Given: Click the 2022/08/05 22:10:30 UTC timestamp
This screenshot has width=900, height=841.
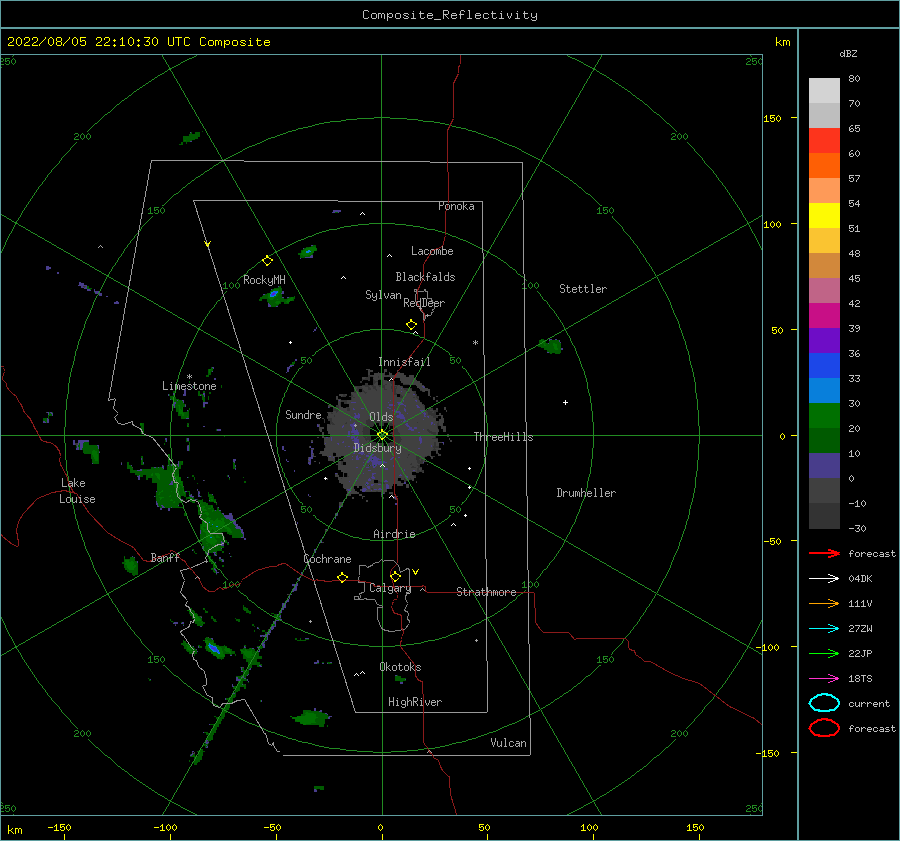Looking at the screenshot, I should tap(87, 42).
